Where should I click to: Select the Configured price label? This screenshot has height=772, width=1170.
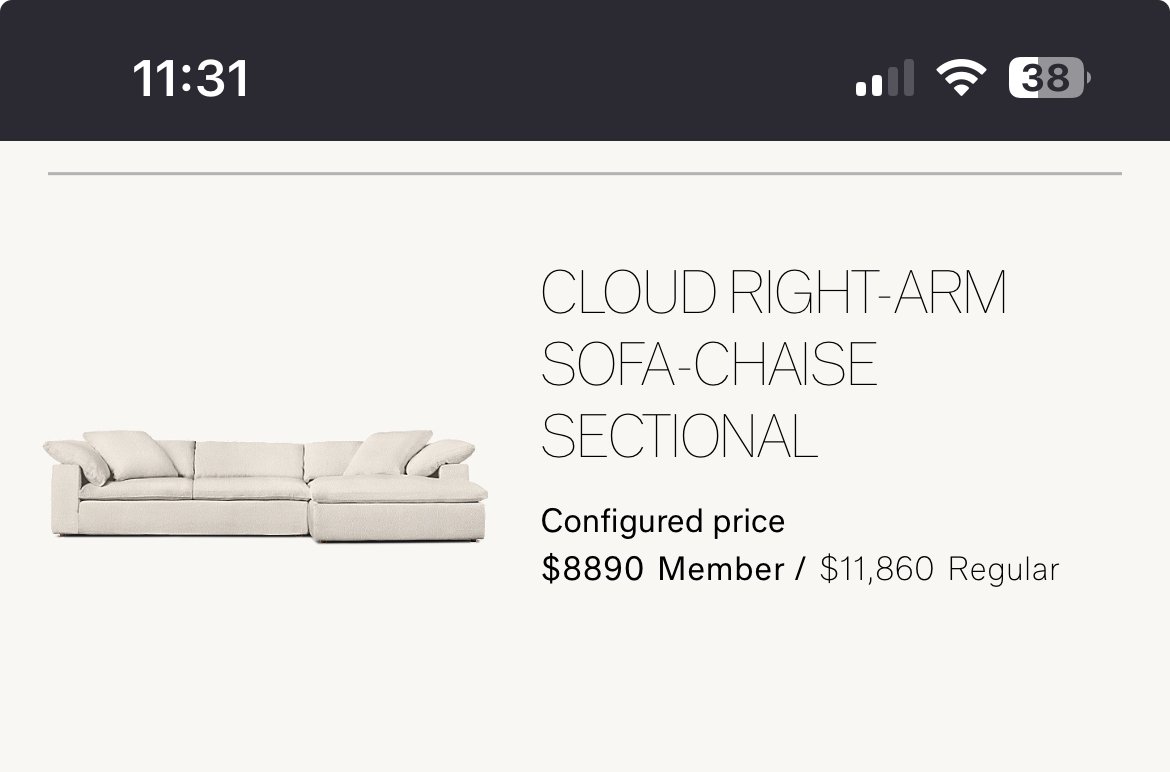(663, 521)
